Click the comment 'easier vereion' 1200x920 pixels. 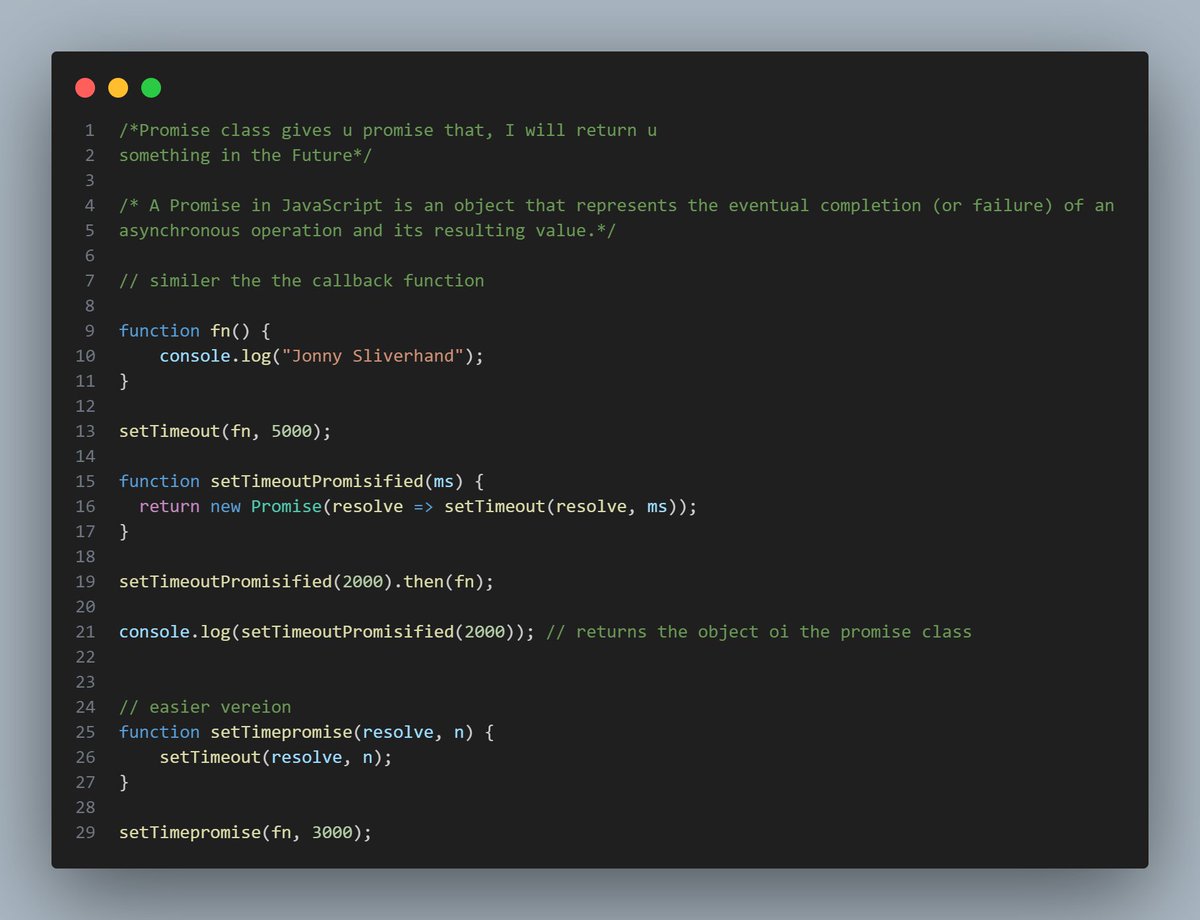coord(205,707)
